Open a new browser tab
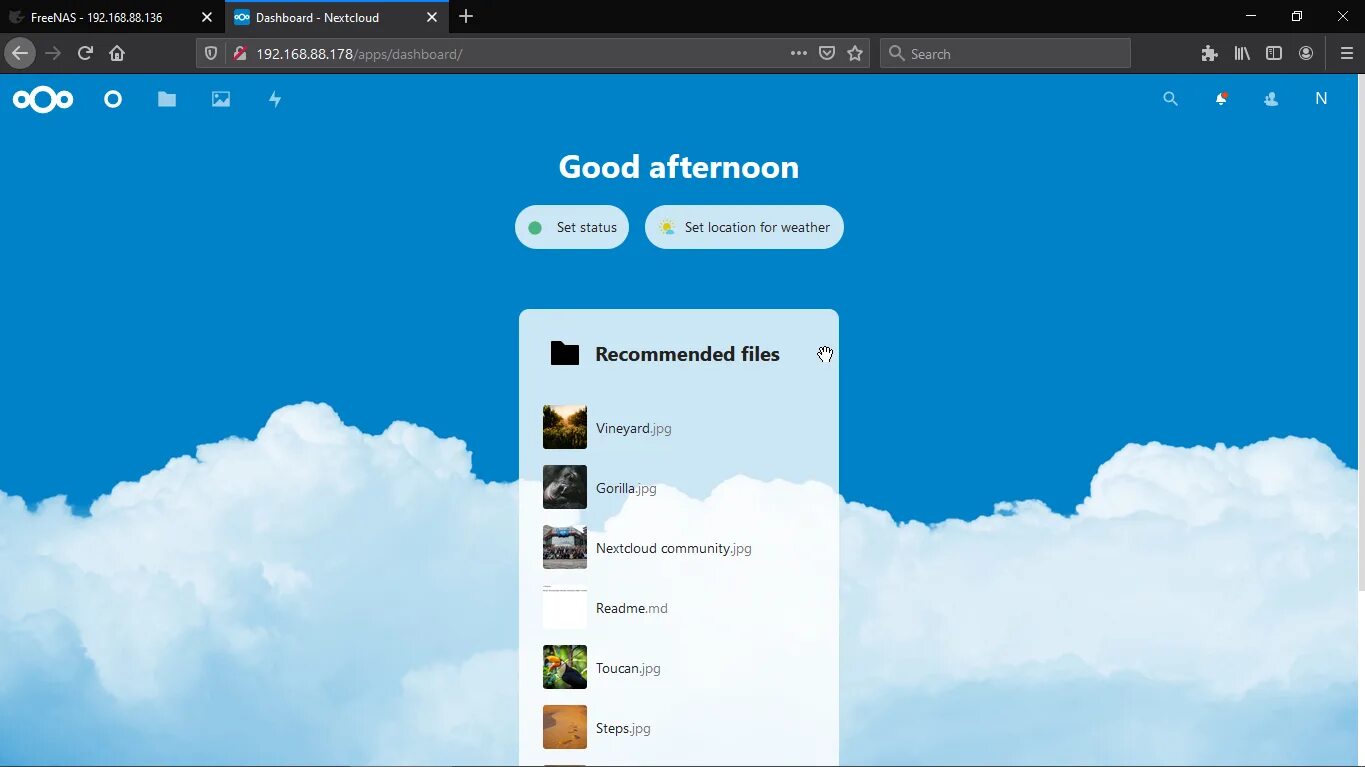The image size is (1365, 767). (x=466, y=17)
